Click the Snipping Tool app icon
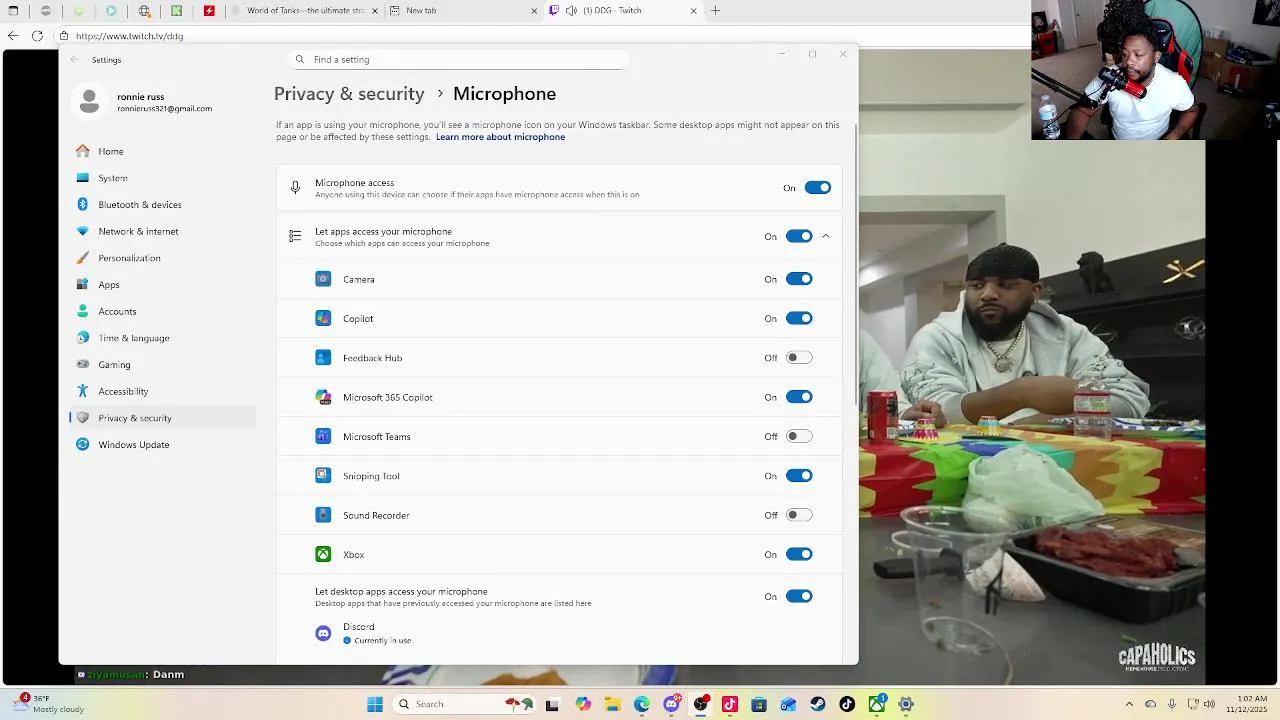The width and height of the screenshot is (1280, 720). [323, 476]
